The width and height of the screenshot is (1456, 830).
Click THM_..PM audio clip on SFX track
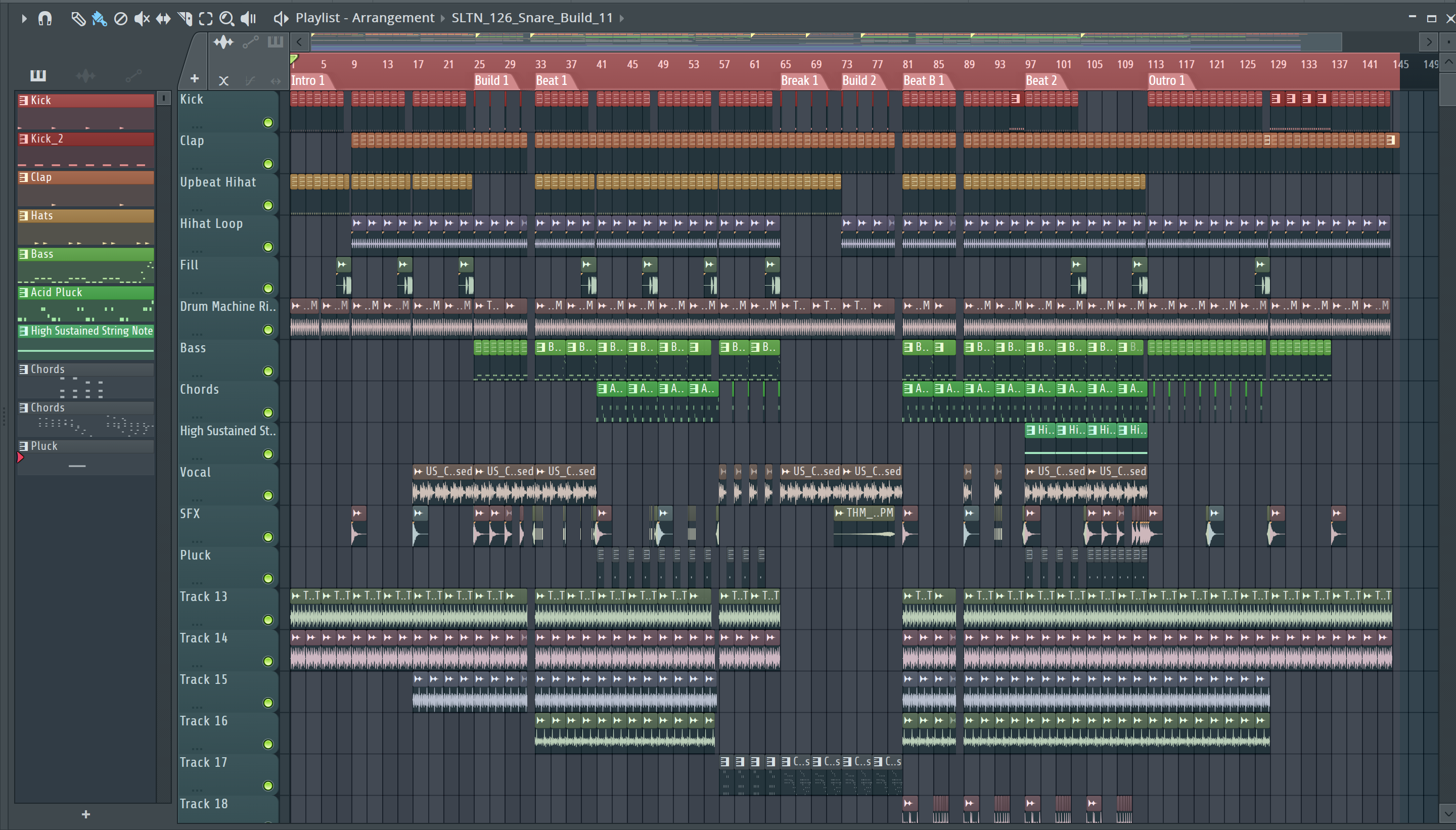pyautogui.click(x=864, y=525)
